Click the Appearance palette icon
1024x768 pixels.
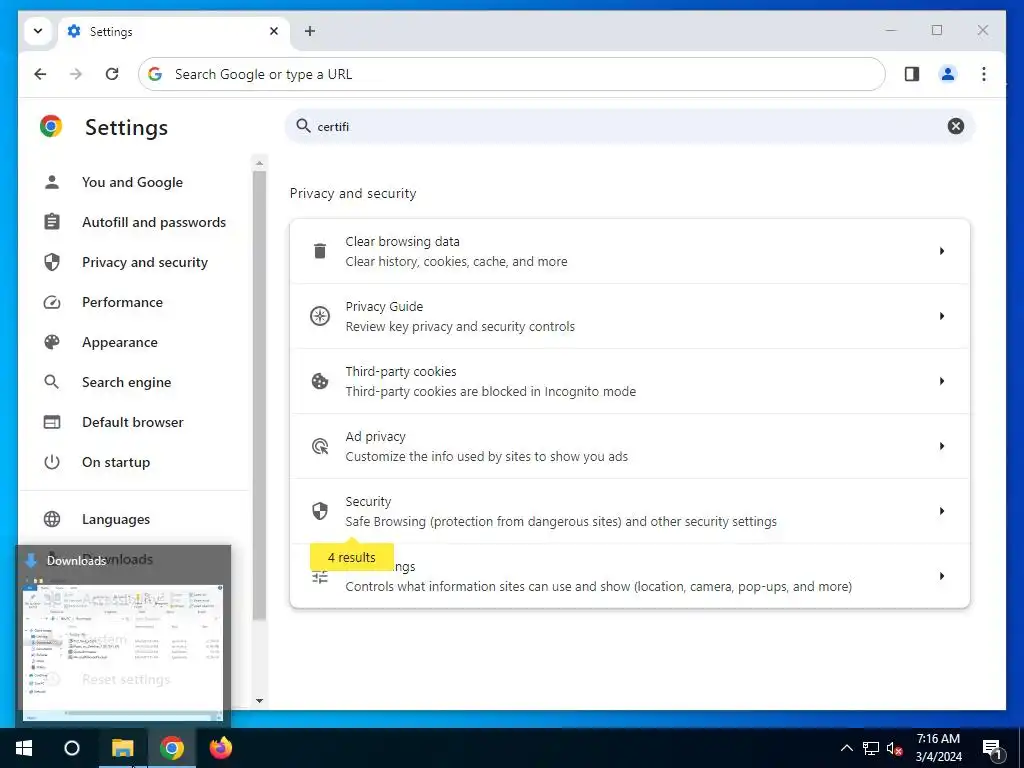pos(52,342)
